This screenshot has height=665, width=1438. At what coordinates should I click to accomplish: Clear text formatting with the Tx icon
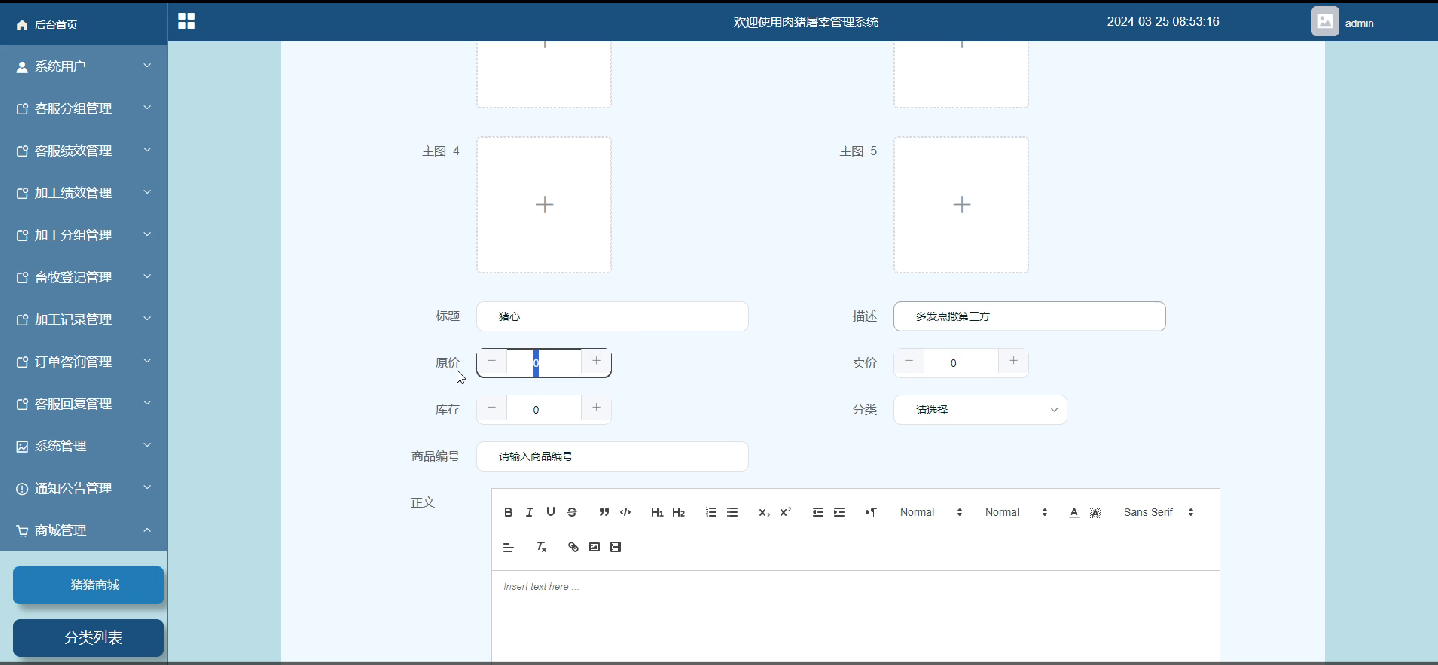pyautogui.click(x=541, y=547)
